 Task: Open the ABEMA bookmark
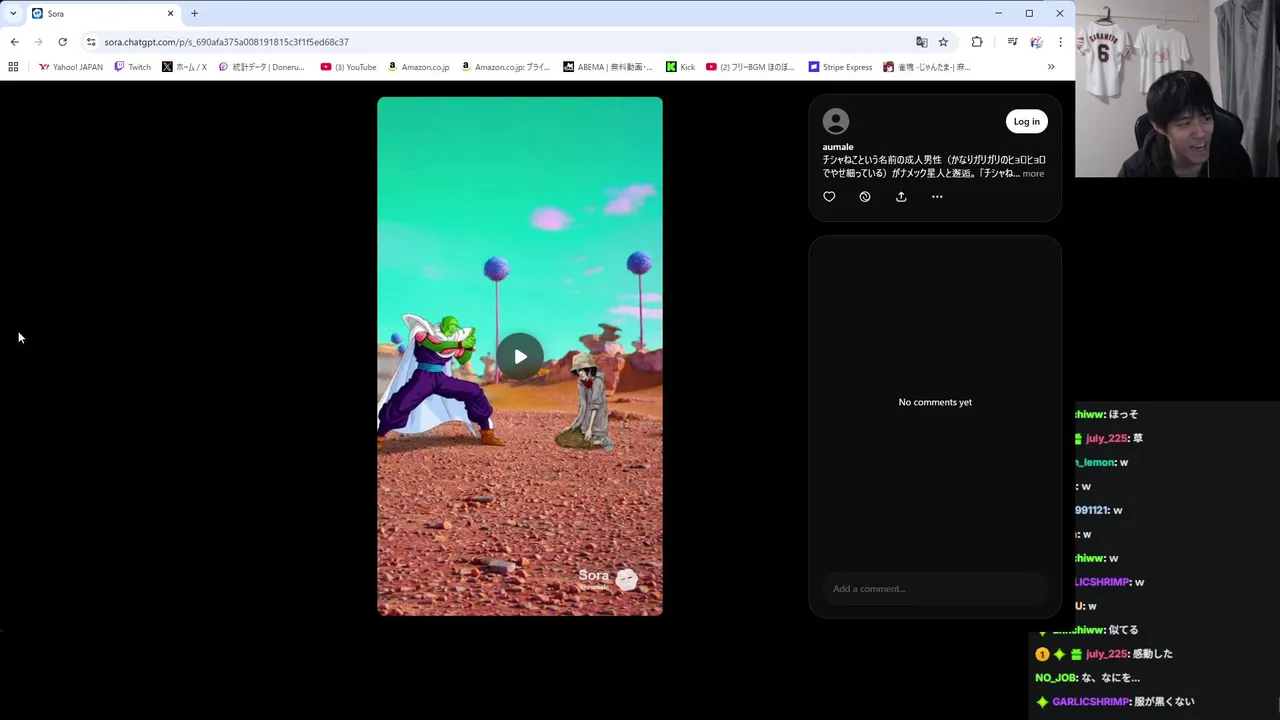tap(607, 67)
